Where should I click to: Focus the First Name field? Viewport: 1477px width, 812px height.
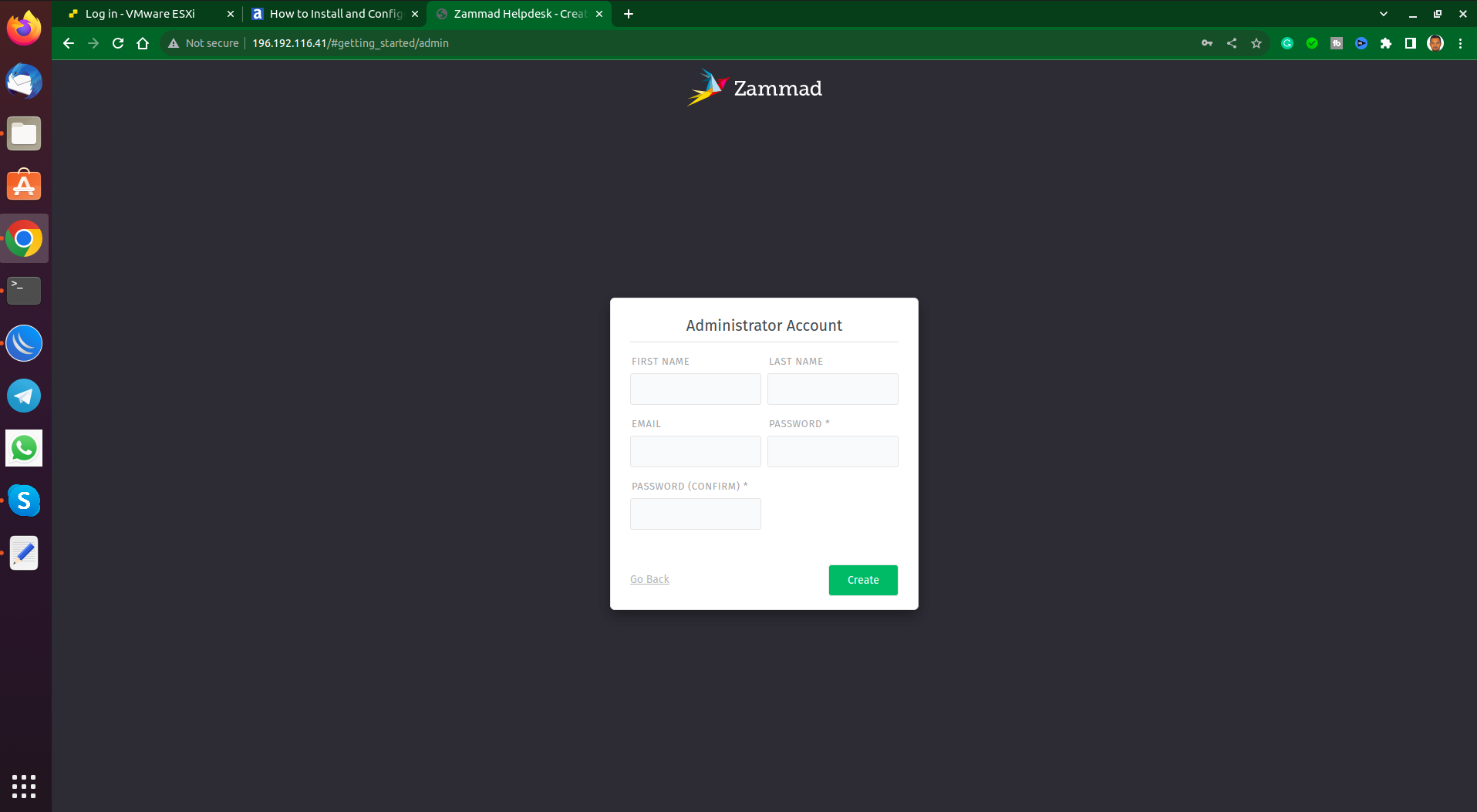696,389
